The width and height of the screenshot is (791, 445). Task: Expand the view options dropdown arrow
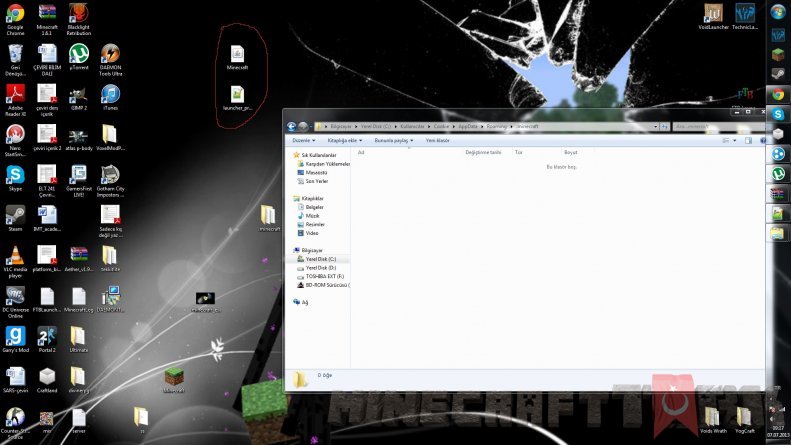734,140
